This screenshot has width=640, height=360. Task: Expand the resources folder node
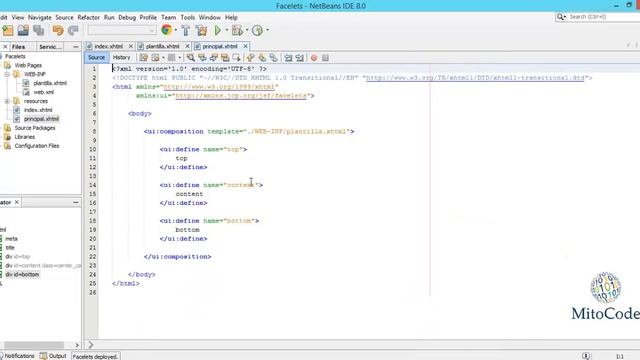pos(7,101)
